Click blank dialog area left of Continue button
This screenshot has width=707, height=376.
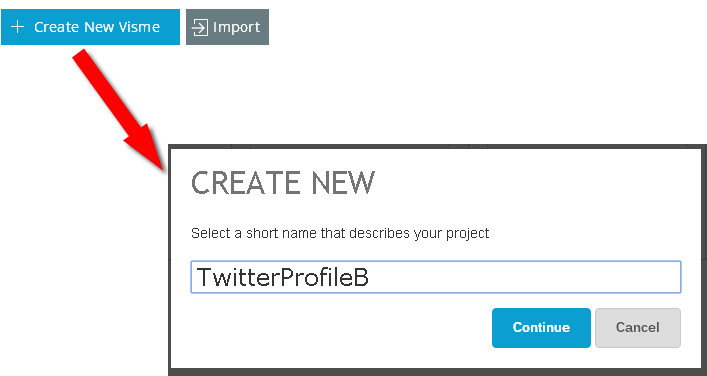point(338,328)
